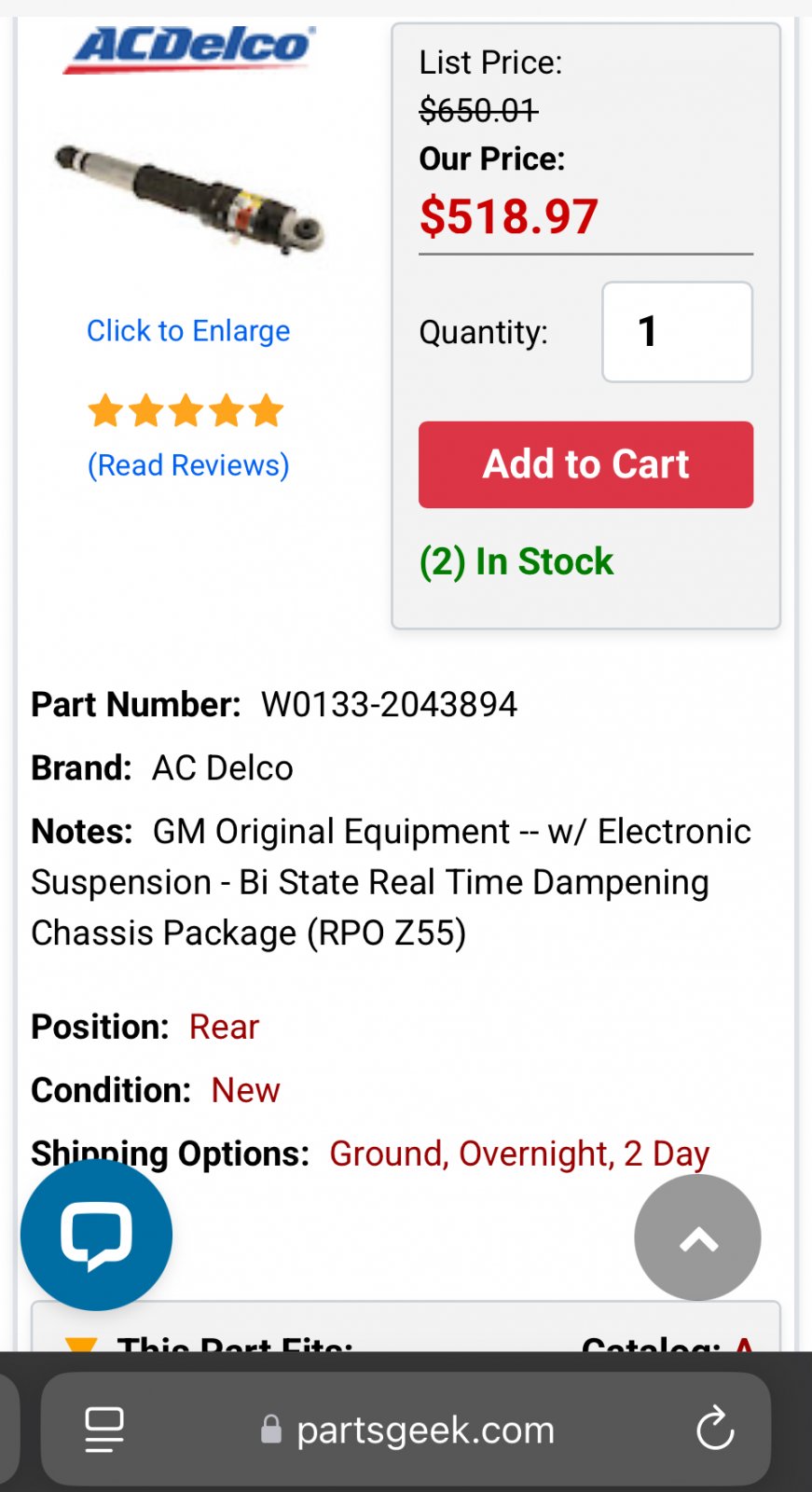
Task: Tap the padlock icon beside partsgeek.com
Action: coord(271,1429)
